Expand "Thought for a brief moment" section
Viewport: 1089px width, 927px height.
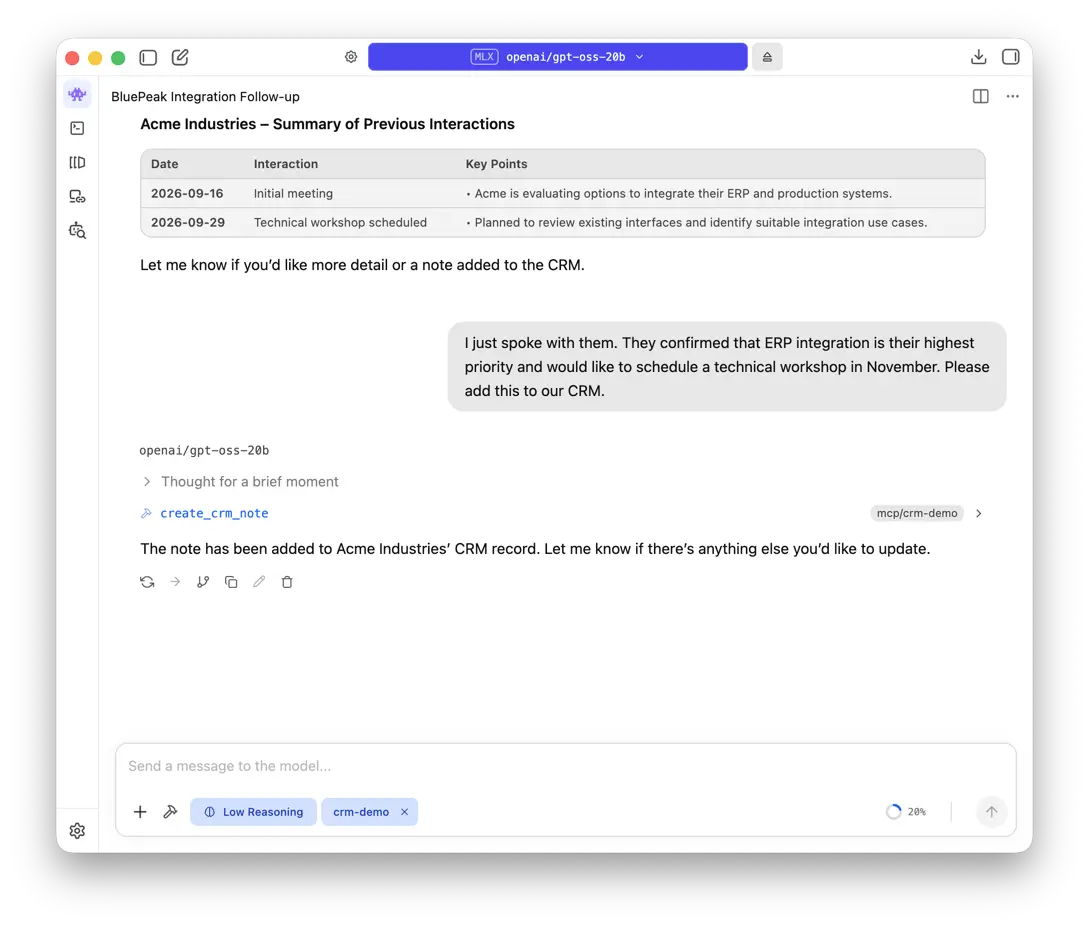[x=240, y=482]
